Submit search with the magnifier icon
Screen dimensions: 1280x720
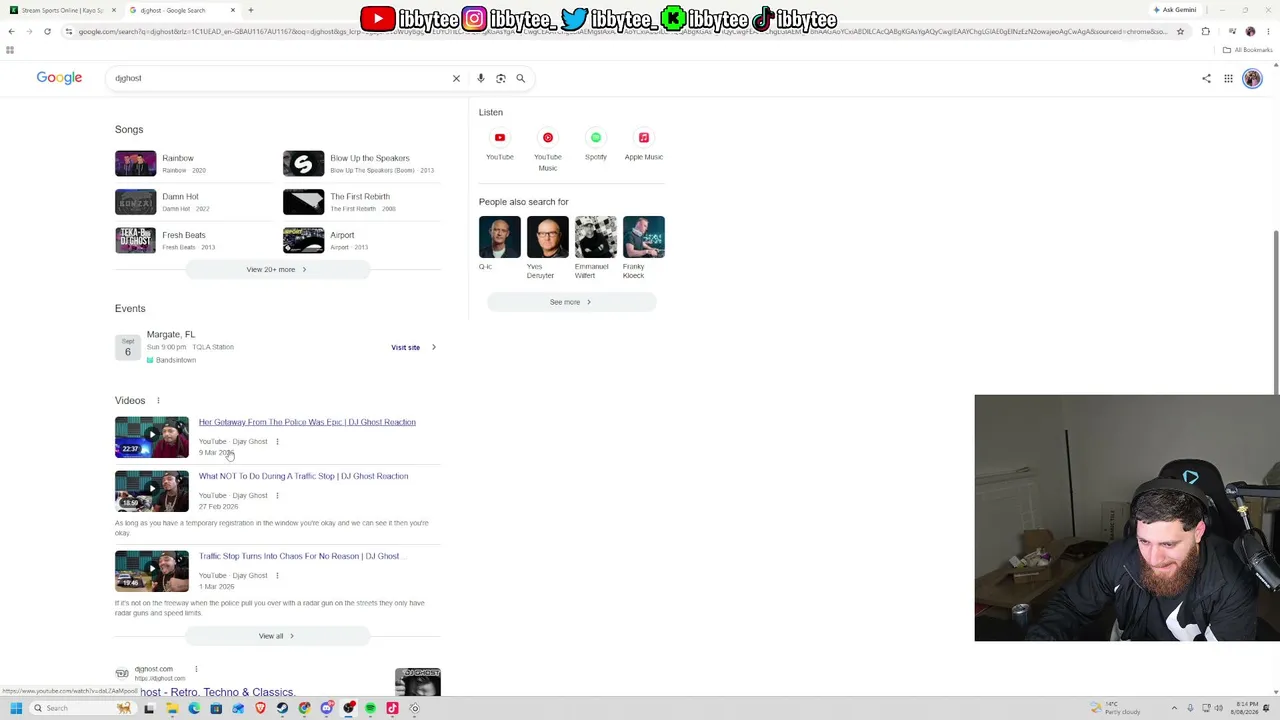coord(520,78)
